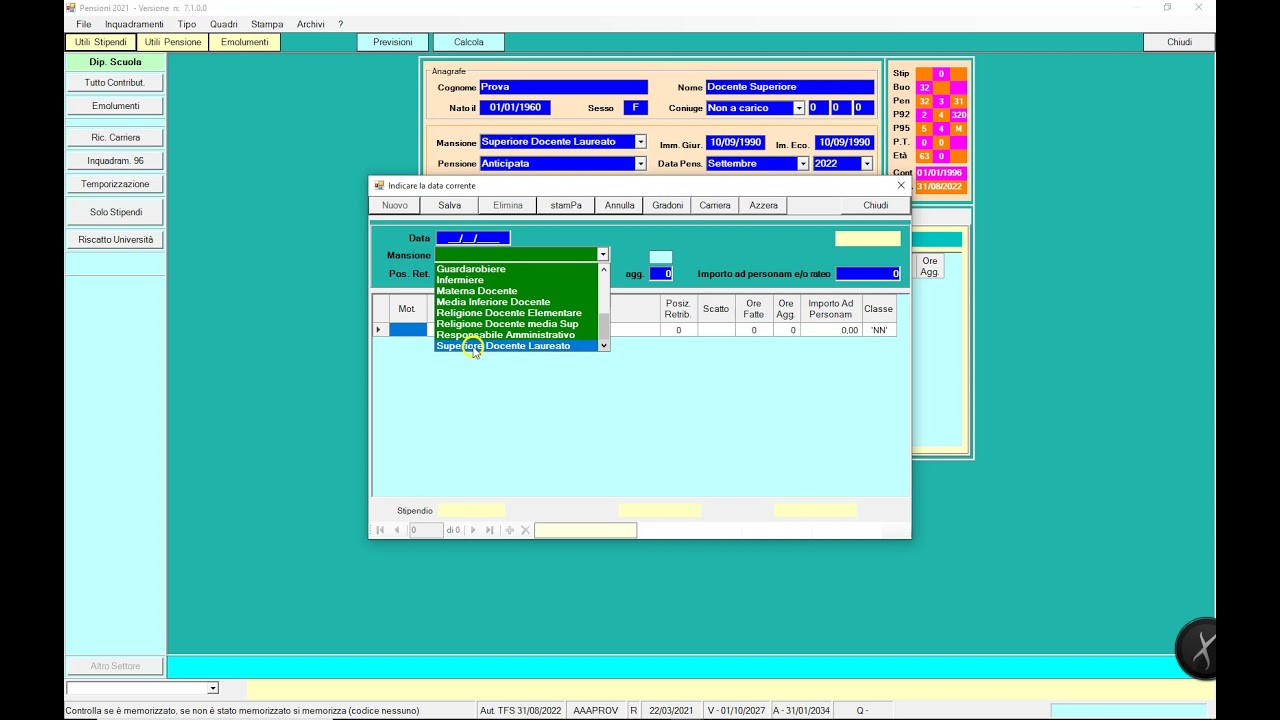Viewport: 1280px width, 720px height.
Task: Select Materna Docente from Mansione list
Action: pos(516,291)
